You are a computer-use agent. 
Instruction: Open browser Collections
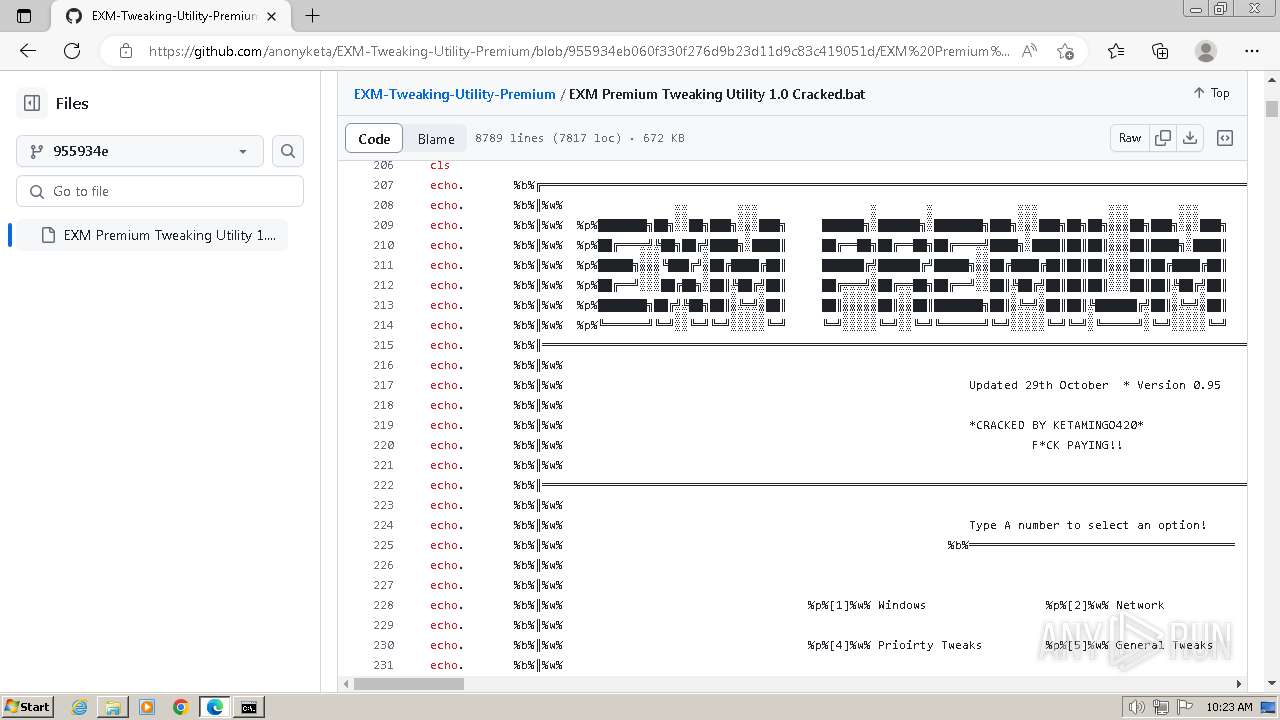pyautogui.click(x=1160, y=51)
